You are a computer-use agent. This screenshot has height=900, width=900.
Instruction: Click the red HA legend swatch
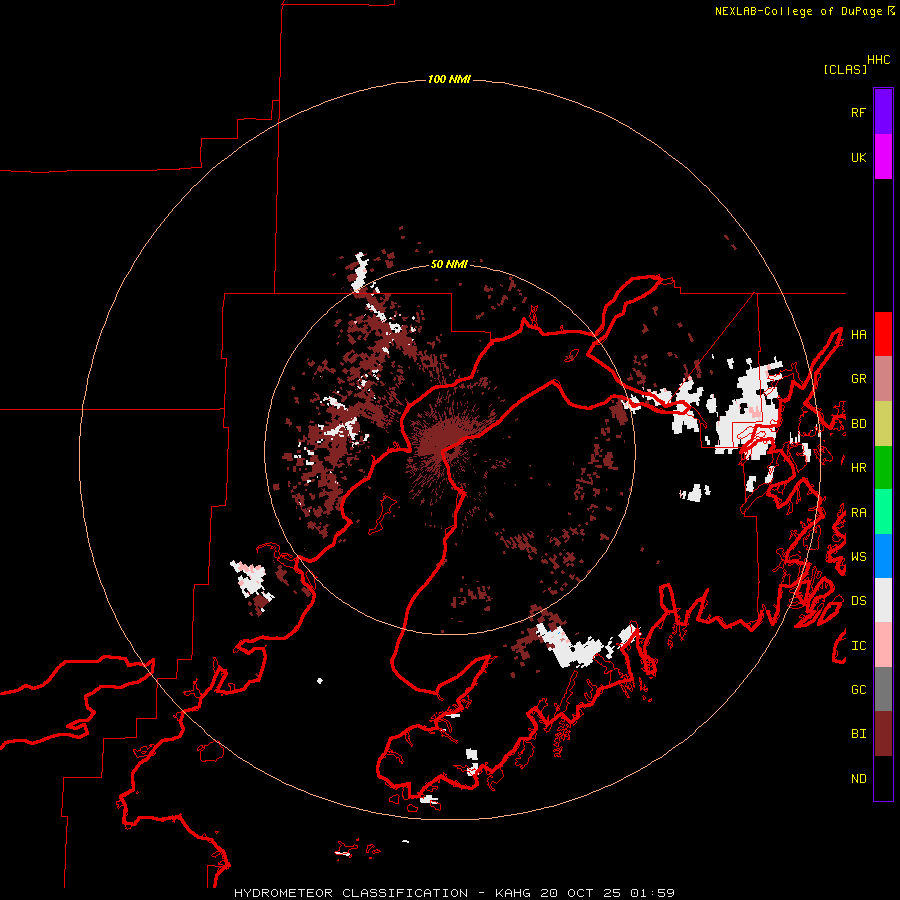coord(883,334)
